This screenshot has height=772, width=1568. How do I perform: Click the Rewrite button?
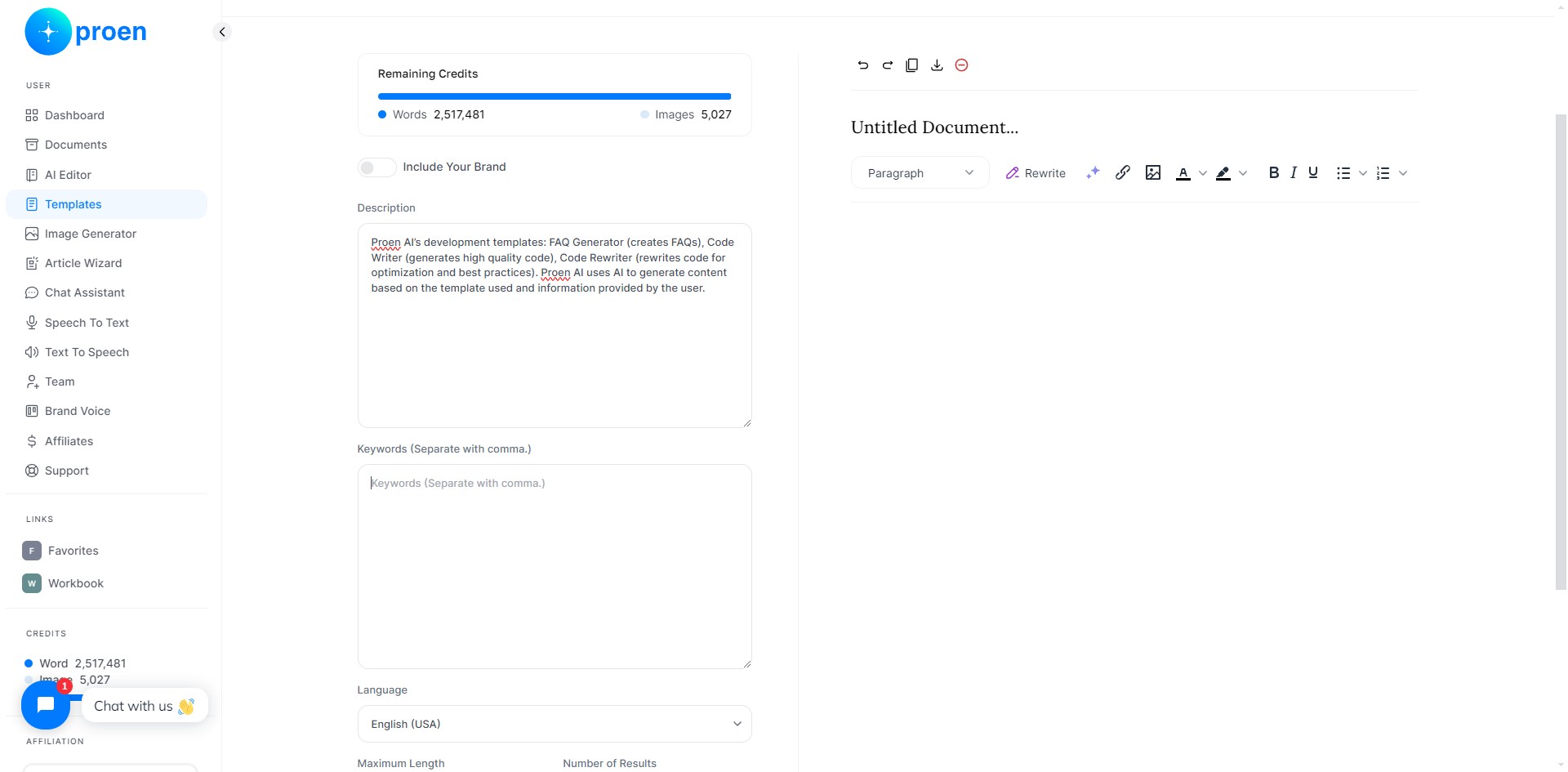(1036, 173)
